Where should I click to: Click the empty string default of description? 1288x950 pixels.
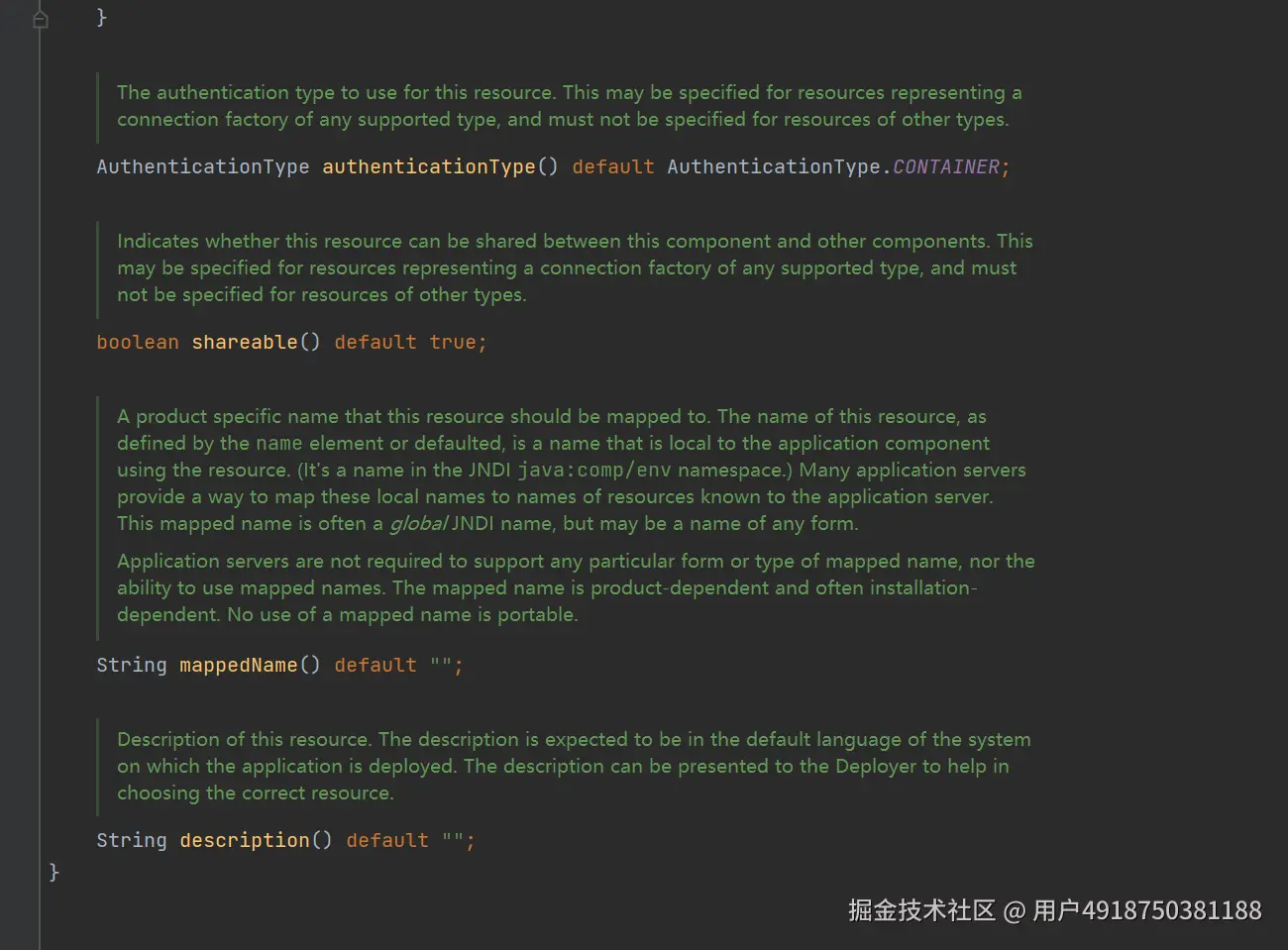tap(453, 840)
